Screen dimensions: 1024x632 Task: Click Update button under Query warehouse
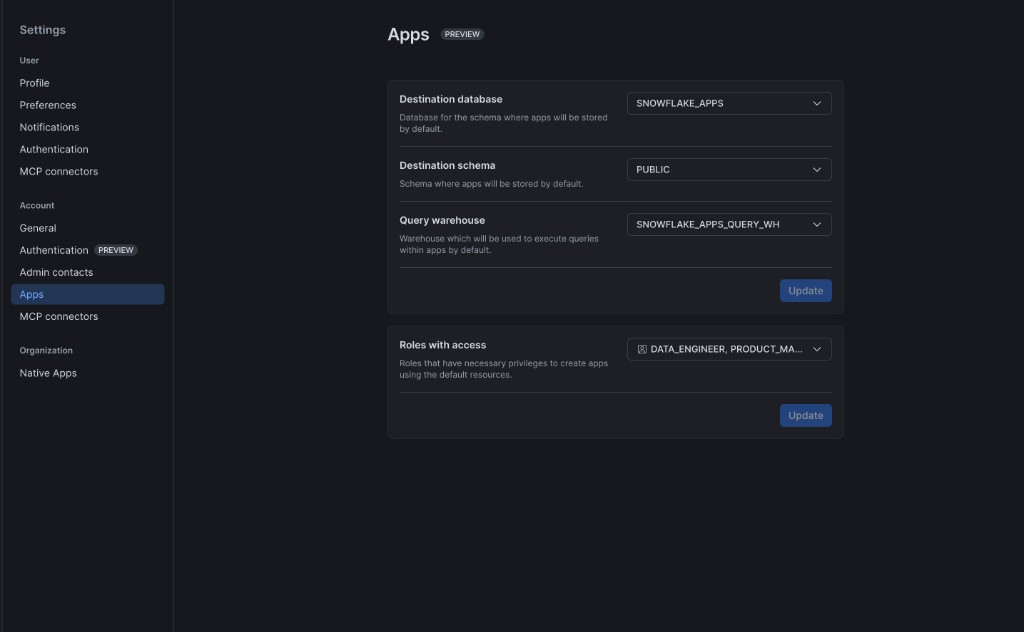click(805, 291)
